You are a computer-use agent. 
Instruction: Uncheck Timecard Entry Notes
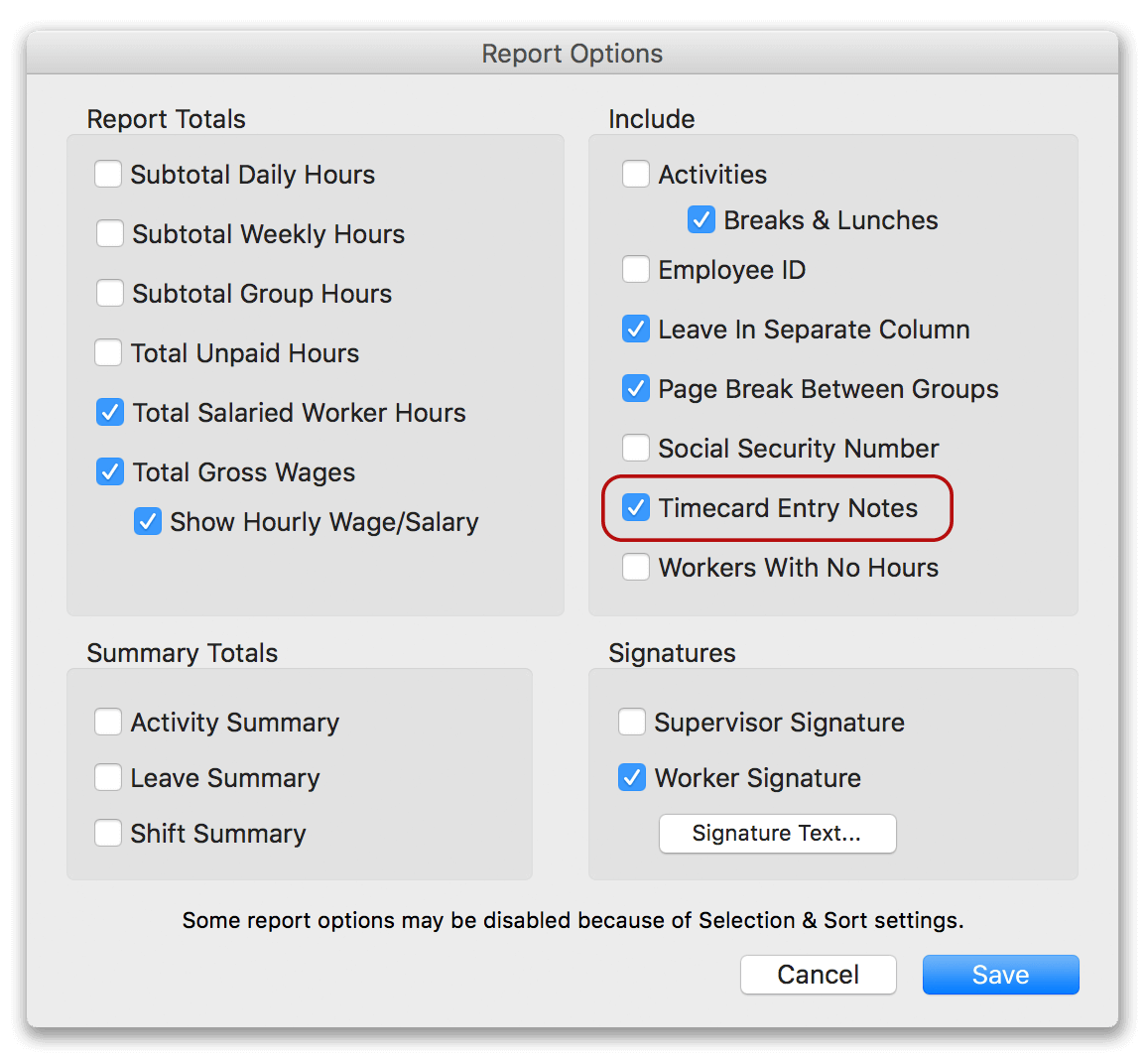pyautogui.click(x=636, y=507)
